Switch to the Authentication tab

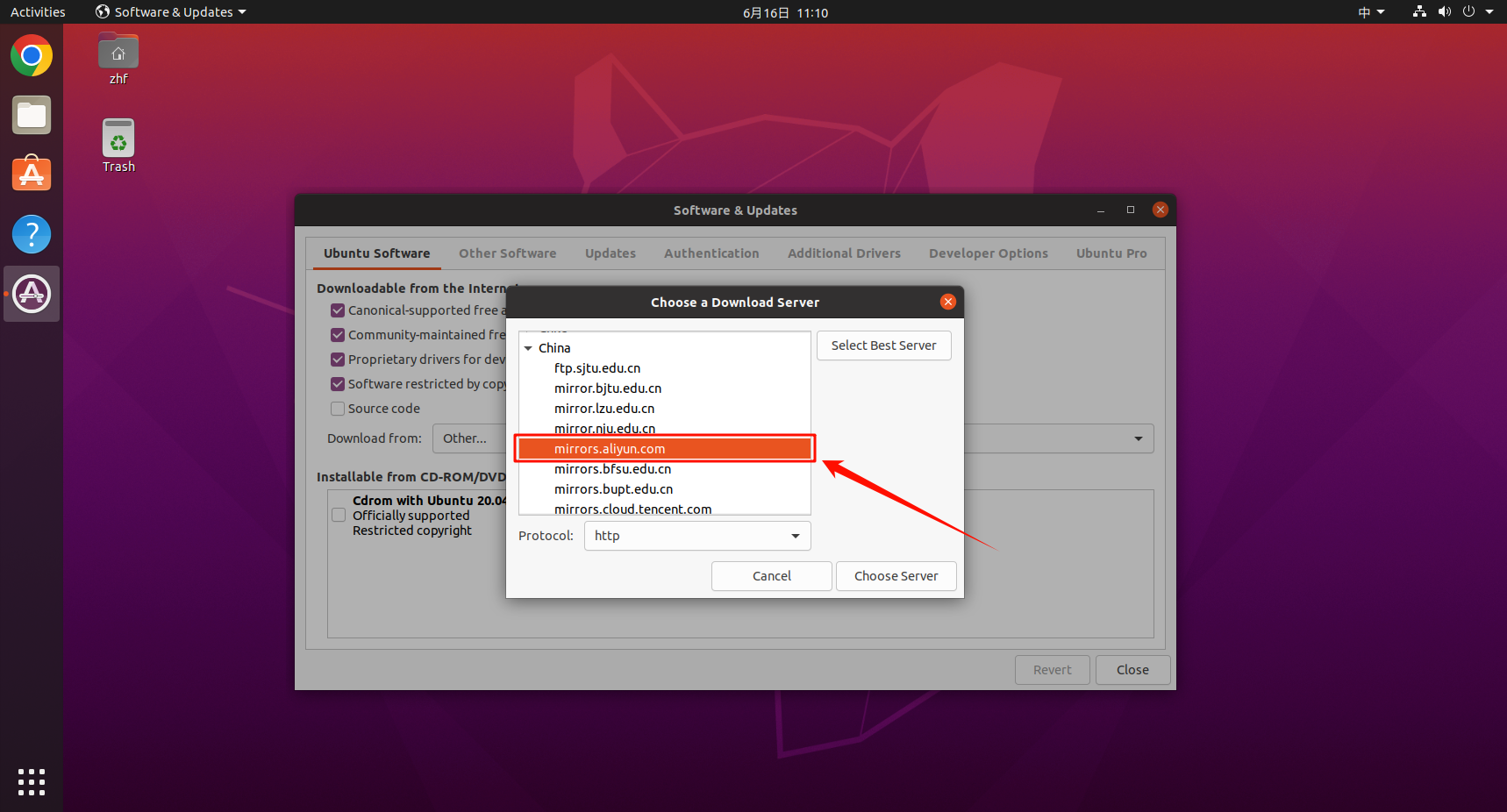(711, 253)
